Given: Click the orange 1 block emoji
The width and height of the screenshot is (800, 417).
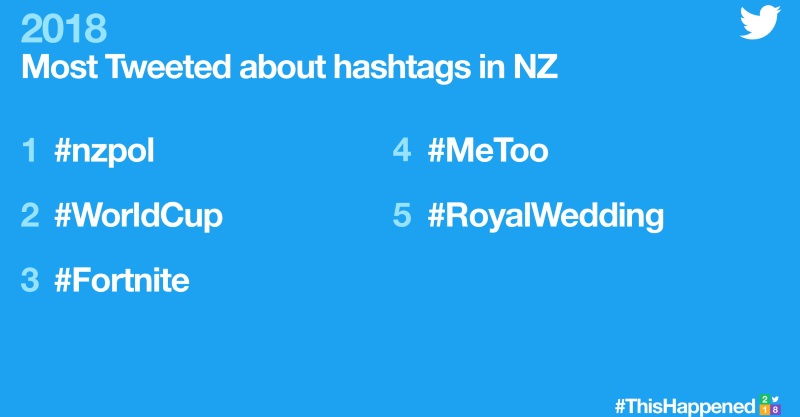Looking at the screenshot, I should point(765,409).
